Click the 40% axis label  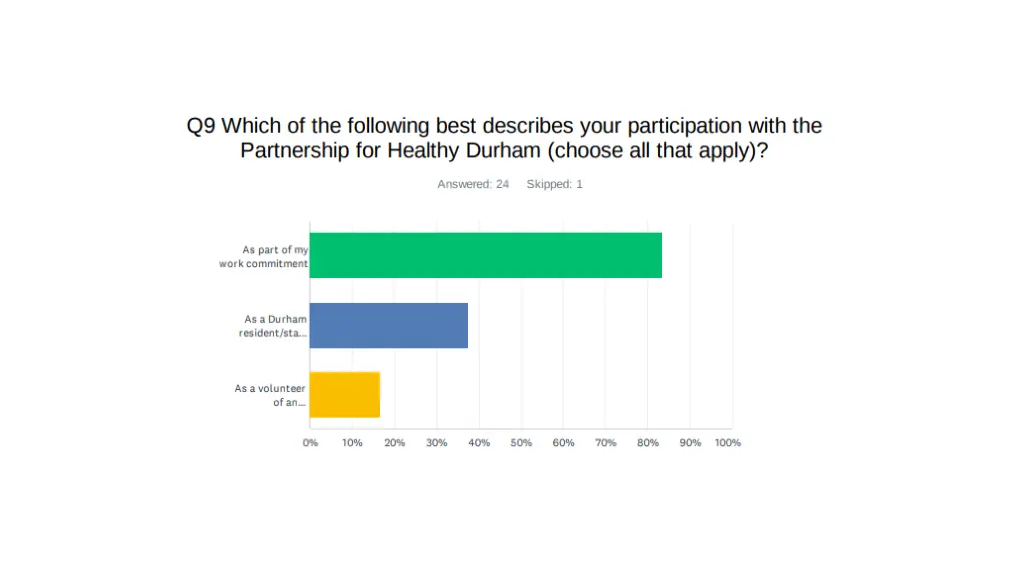click(479, 443)
